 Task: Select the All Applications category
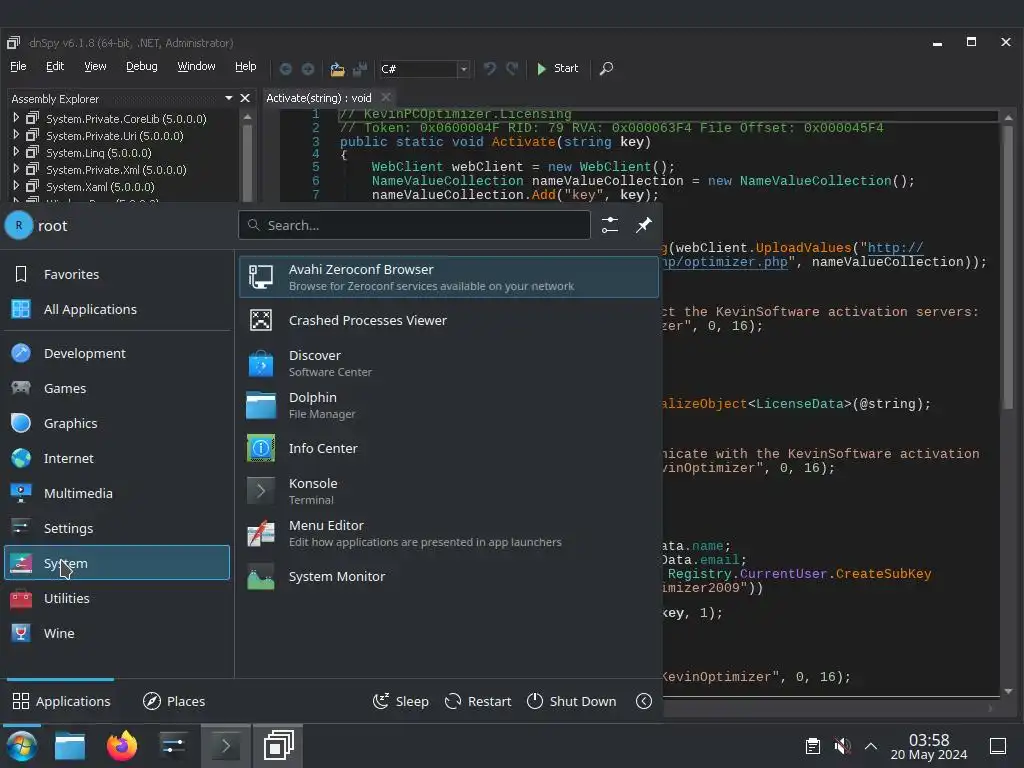click(x=117, y=310)
